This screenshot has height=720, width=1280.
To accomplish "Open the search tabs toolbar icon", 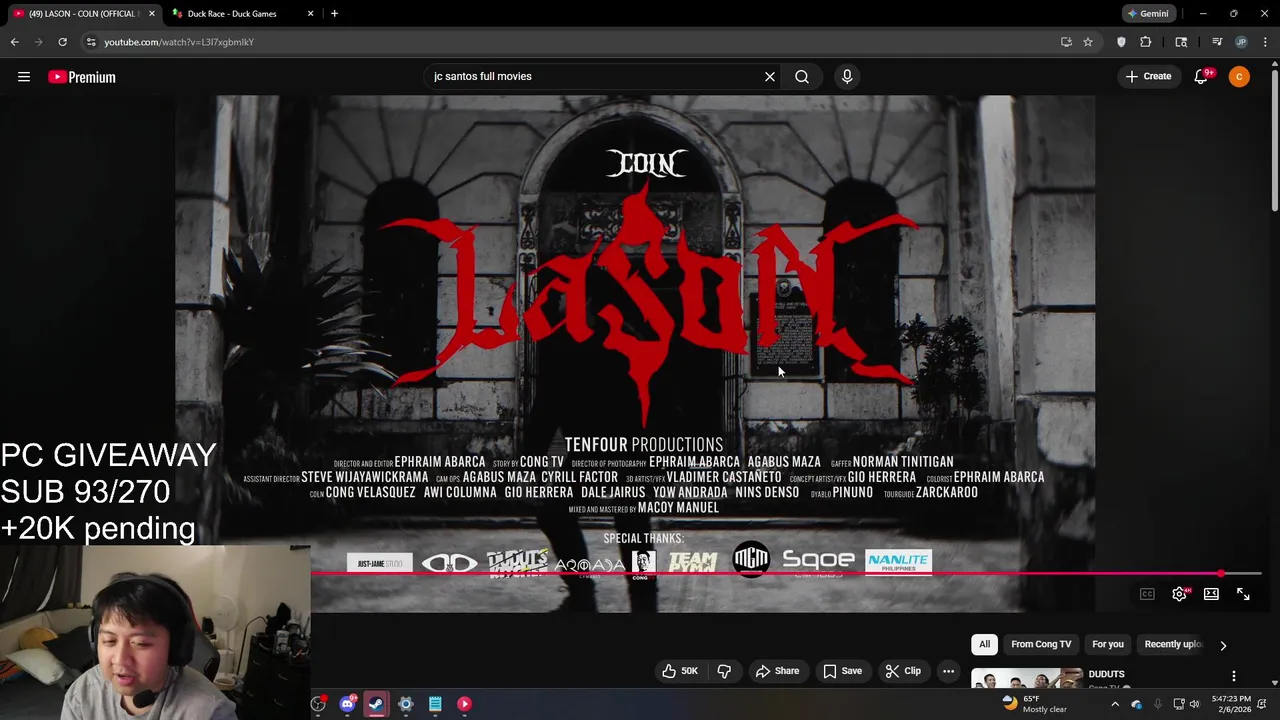I will coord(1181,42).
